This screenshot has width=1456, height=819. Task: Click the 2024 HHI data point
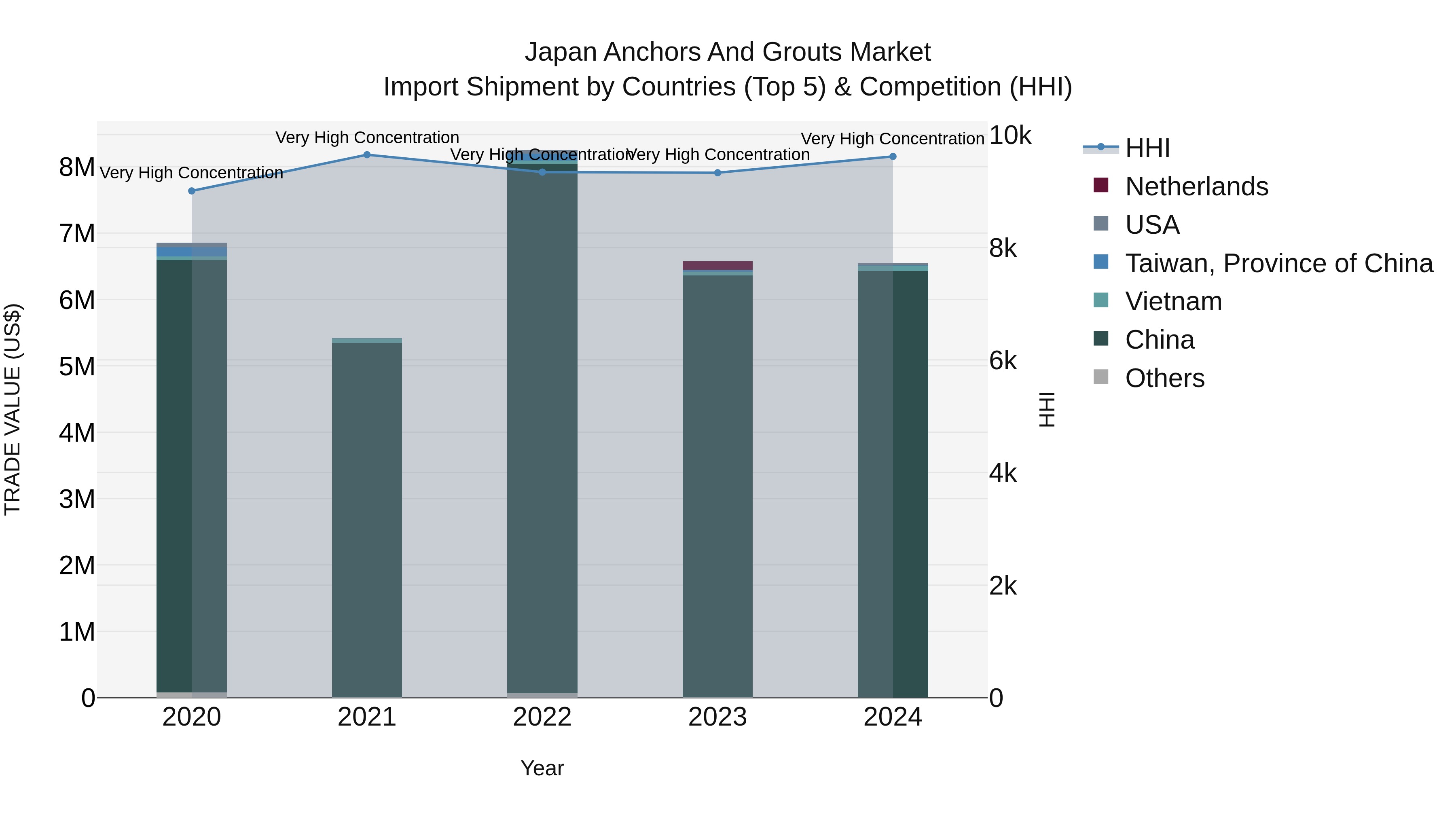[893, 157]
